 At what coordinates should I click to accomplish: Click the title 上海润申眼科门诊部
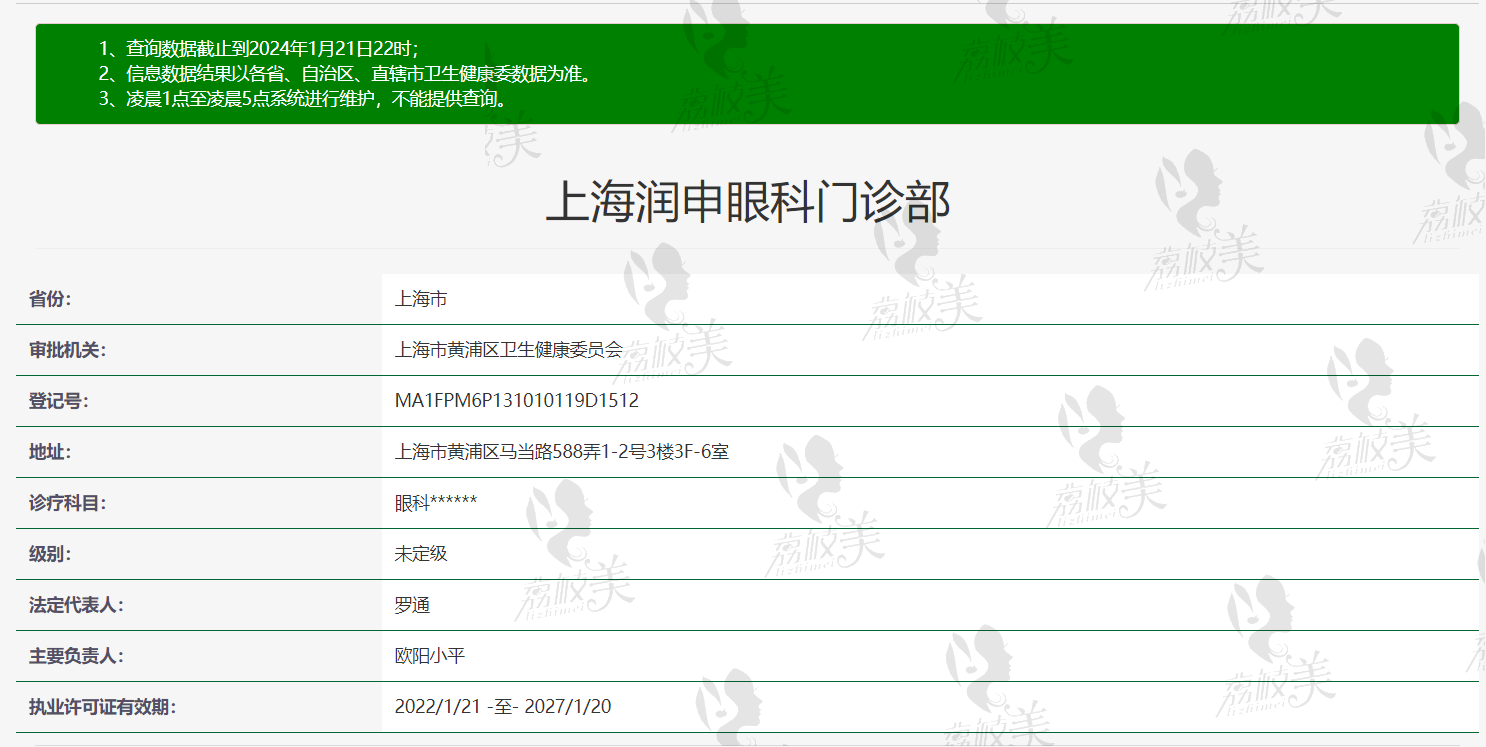[747, 202]
